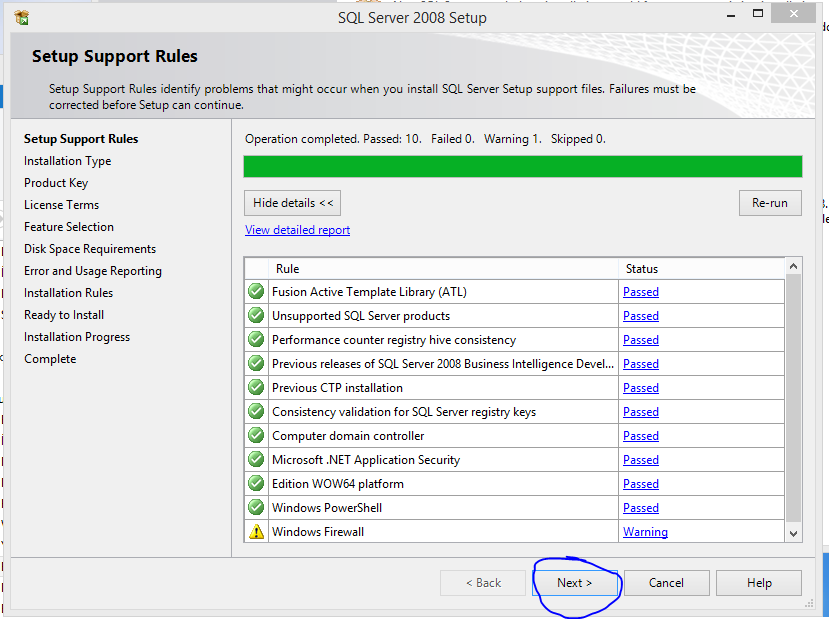Click check icon for Microsoft .NET Application Security

click(x=256, y=459)
